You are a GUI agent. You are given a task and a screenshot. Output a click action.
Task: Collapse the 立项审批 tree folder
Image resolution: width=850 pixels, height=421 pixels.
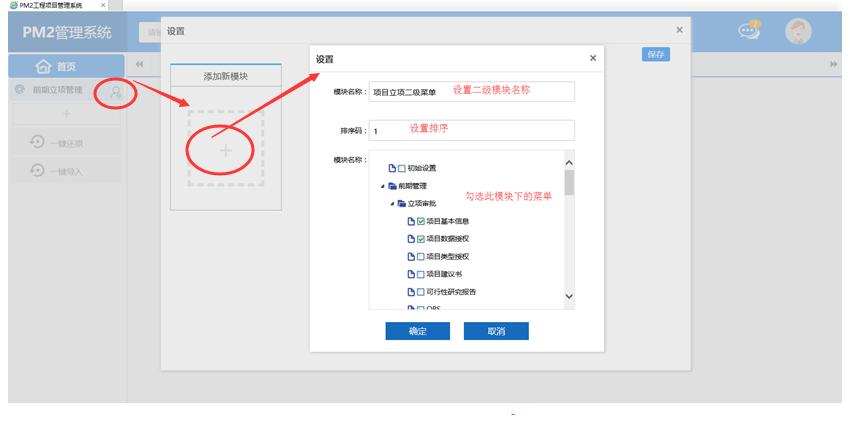click(393, 204)
